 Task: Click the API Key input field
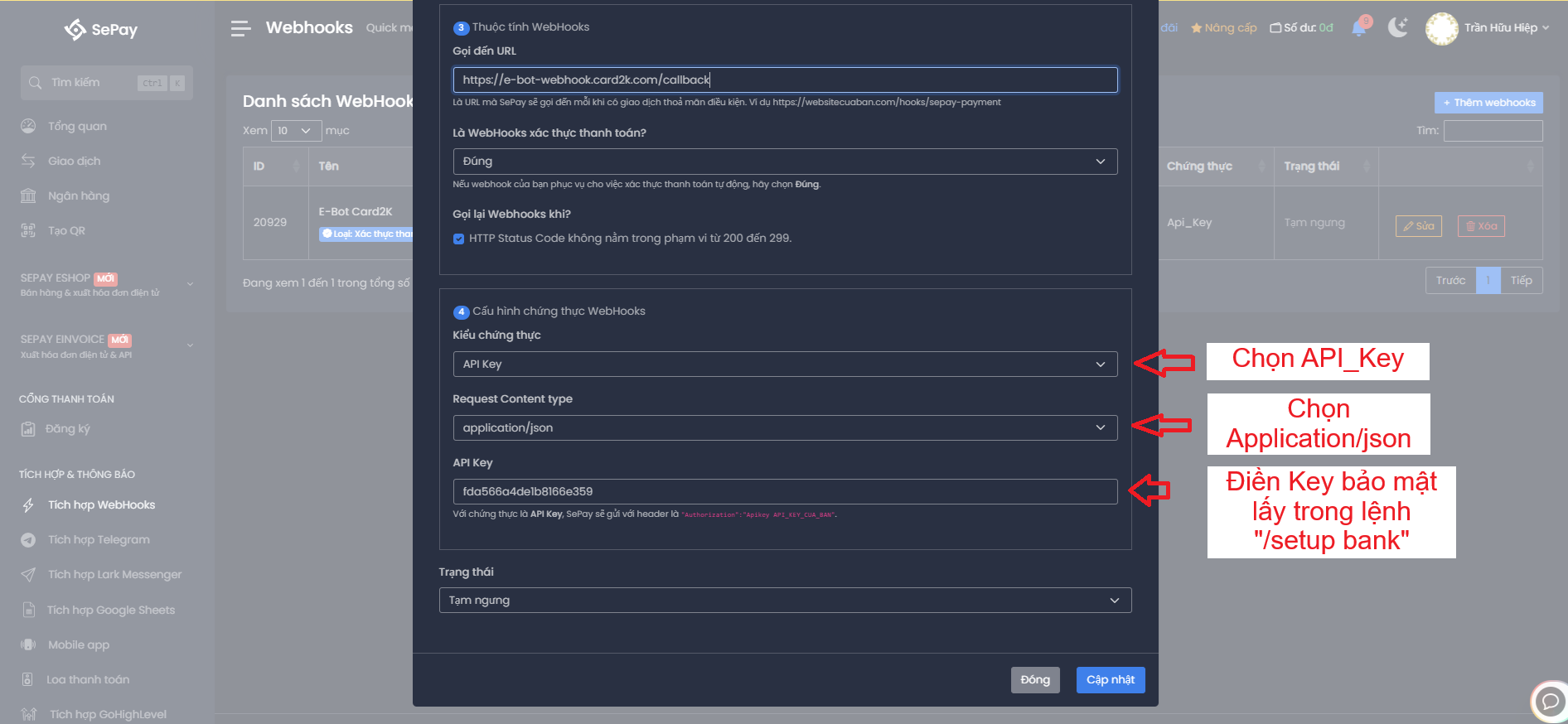(x=784, y=492)
